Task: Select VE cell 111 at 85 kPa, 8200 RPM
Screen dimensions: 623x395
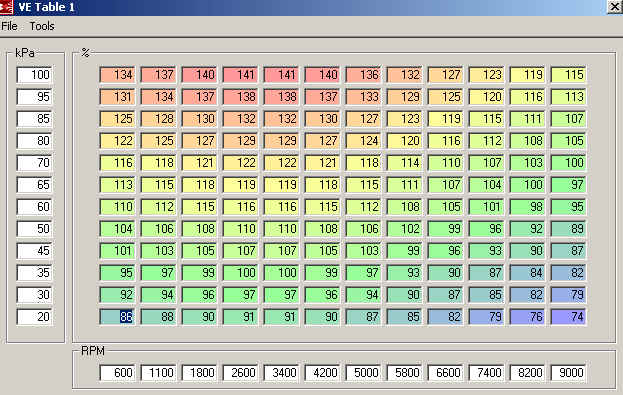Action: 527,119
